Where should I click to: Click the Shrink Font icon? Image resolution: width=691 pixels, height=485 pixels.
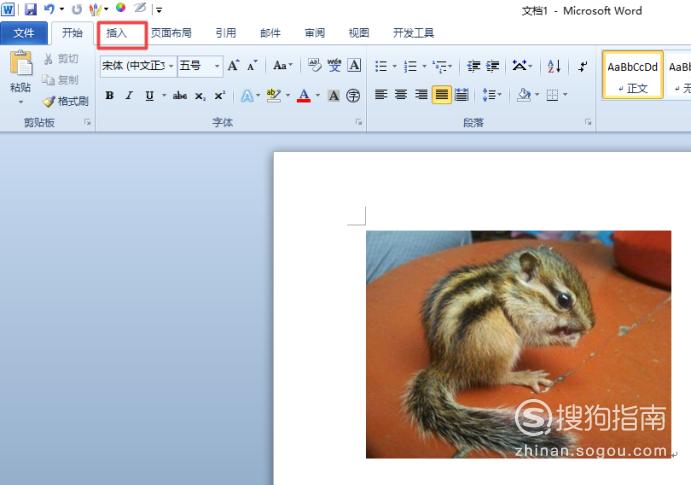pos(253,66)
